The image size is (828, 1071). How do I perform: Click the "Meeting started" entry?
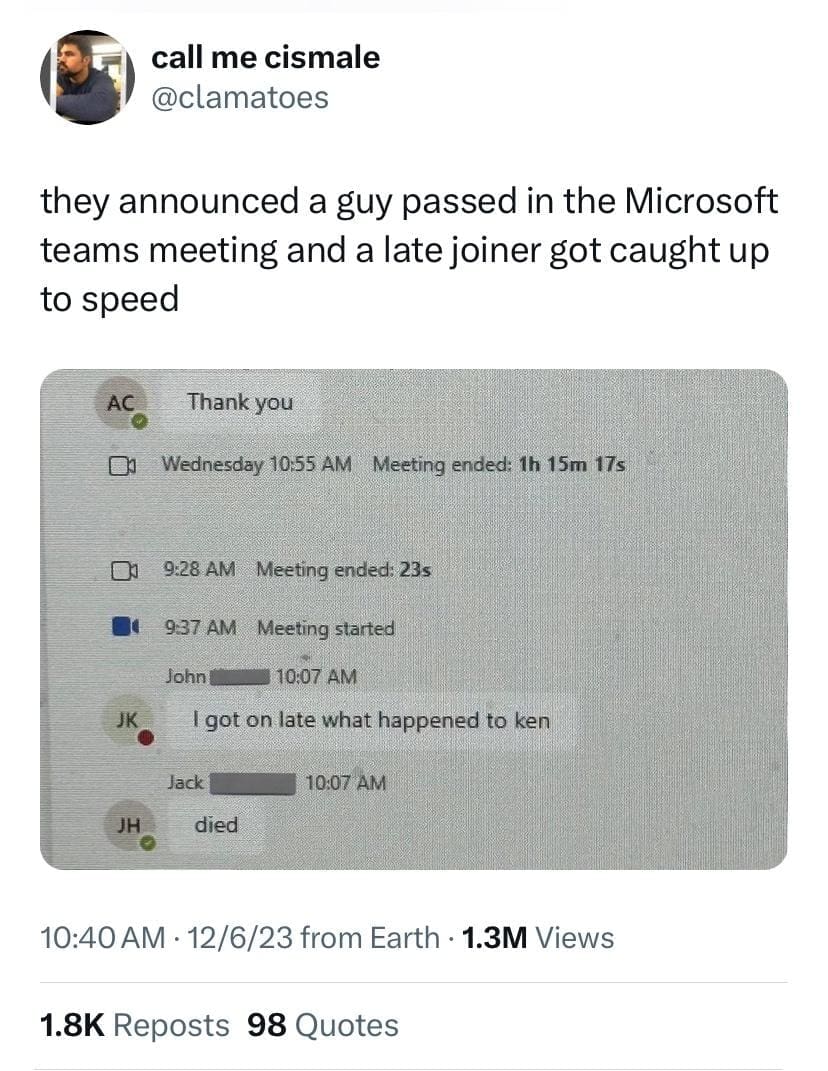click(325, 629)
